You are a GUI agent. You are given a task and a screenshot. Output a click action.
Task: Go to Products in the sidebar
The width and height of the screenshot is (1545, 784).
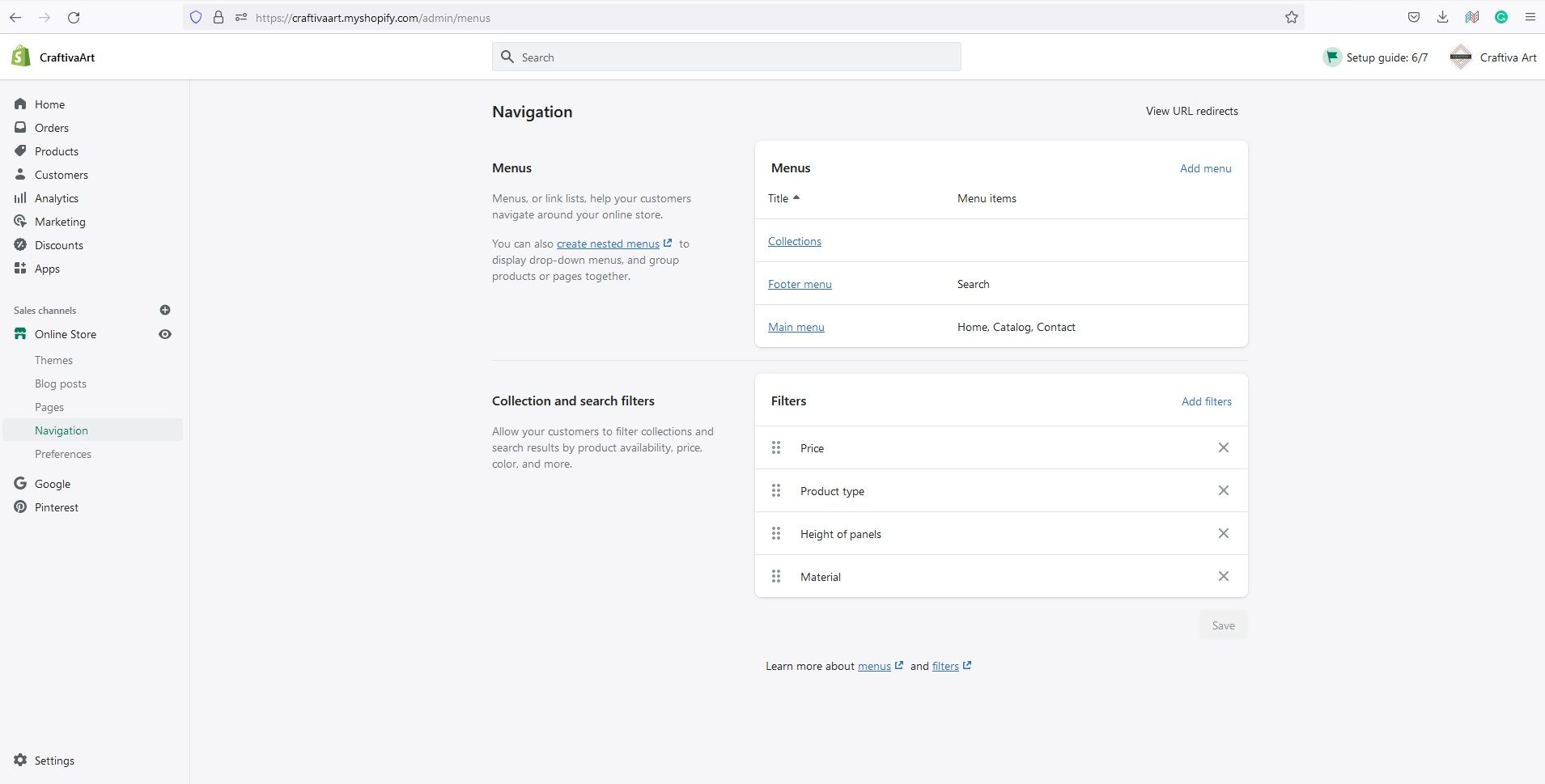pos(56,151)
